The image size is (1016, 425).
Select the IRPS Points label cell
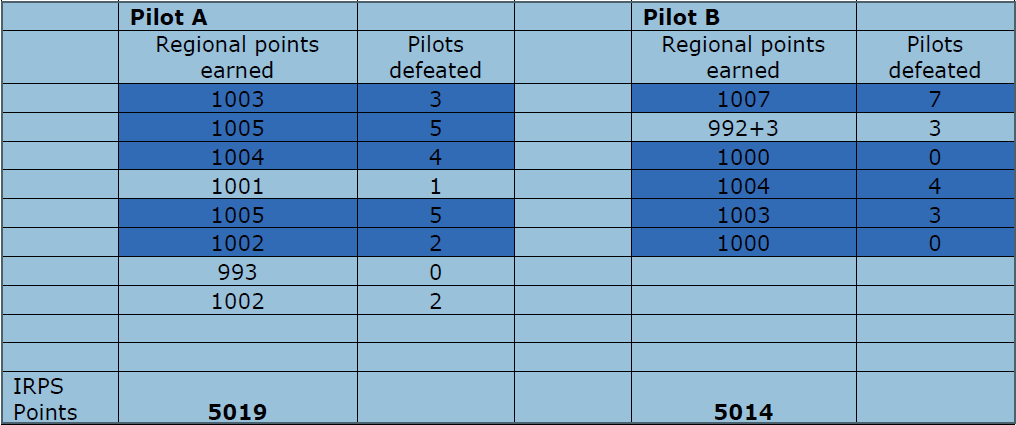(60, 398)
